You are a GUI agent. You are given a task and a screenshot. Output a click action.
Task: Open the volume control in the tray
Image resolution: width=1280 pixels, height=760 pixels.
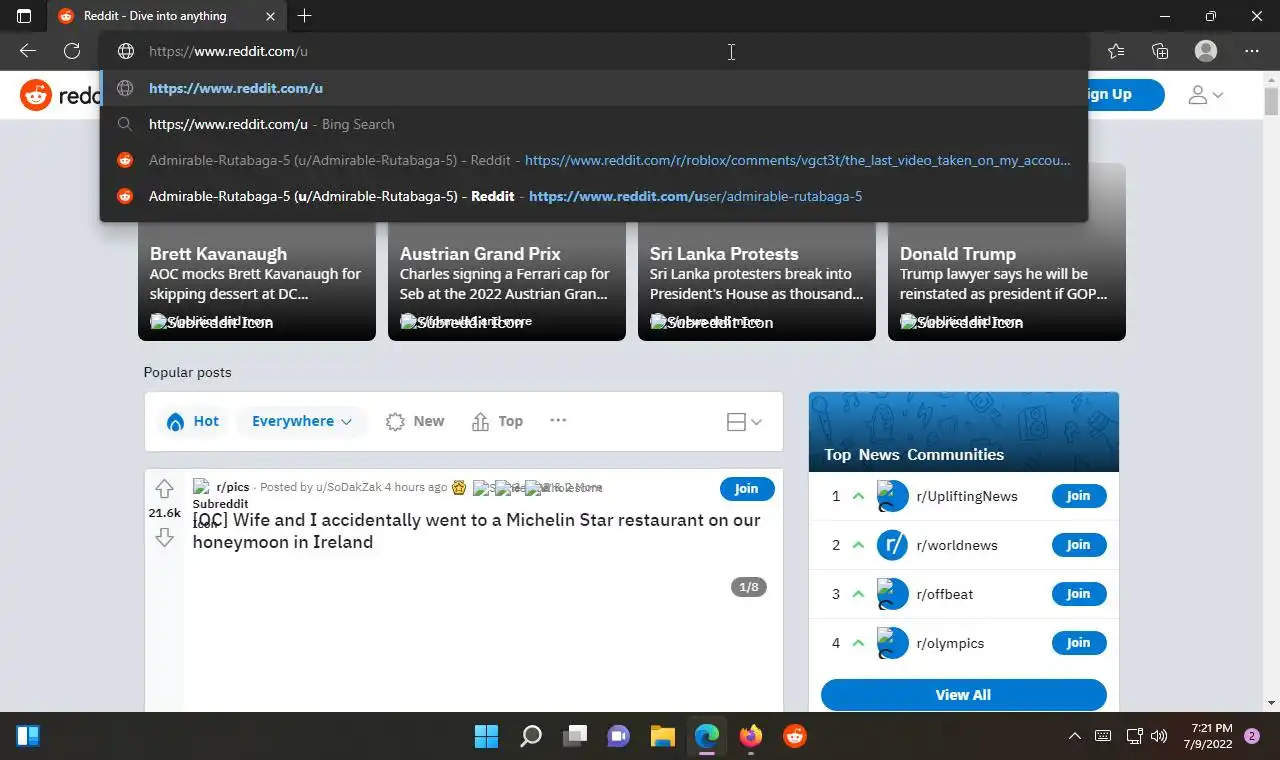[x=1159, y=737]
